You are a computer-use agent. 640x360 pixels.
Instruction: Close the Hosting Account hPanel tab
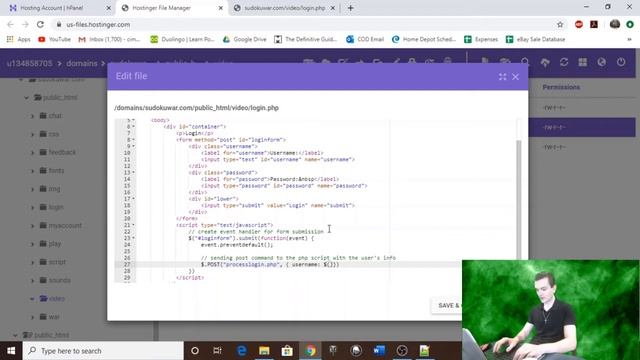108,8
